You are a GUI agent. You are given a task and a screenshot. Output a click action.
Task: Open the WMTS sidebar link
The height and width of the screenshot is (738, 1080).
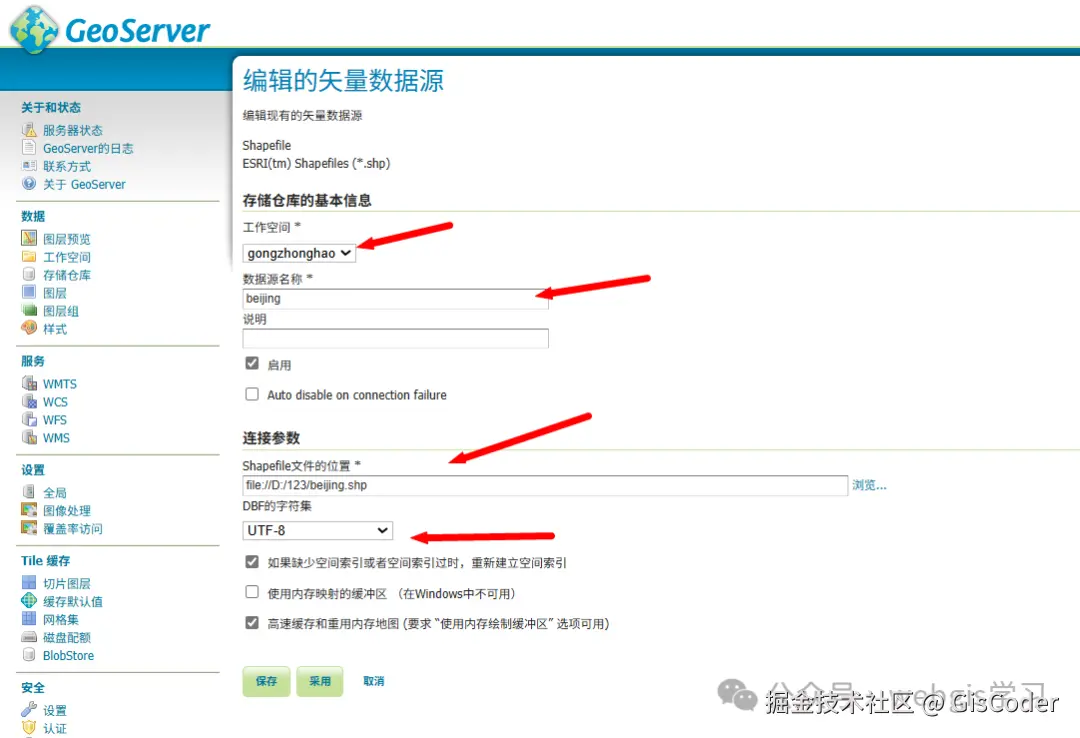coord(60,384)
